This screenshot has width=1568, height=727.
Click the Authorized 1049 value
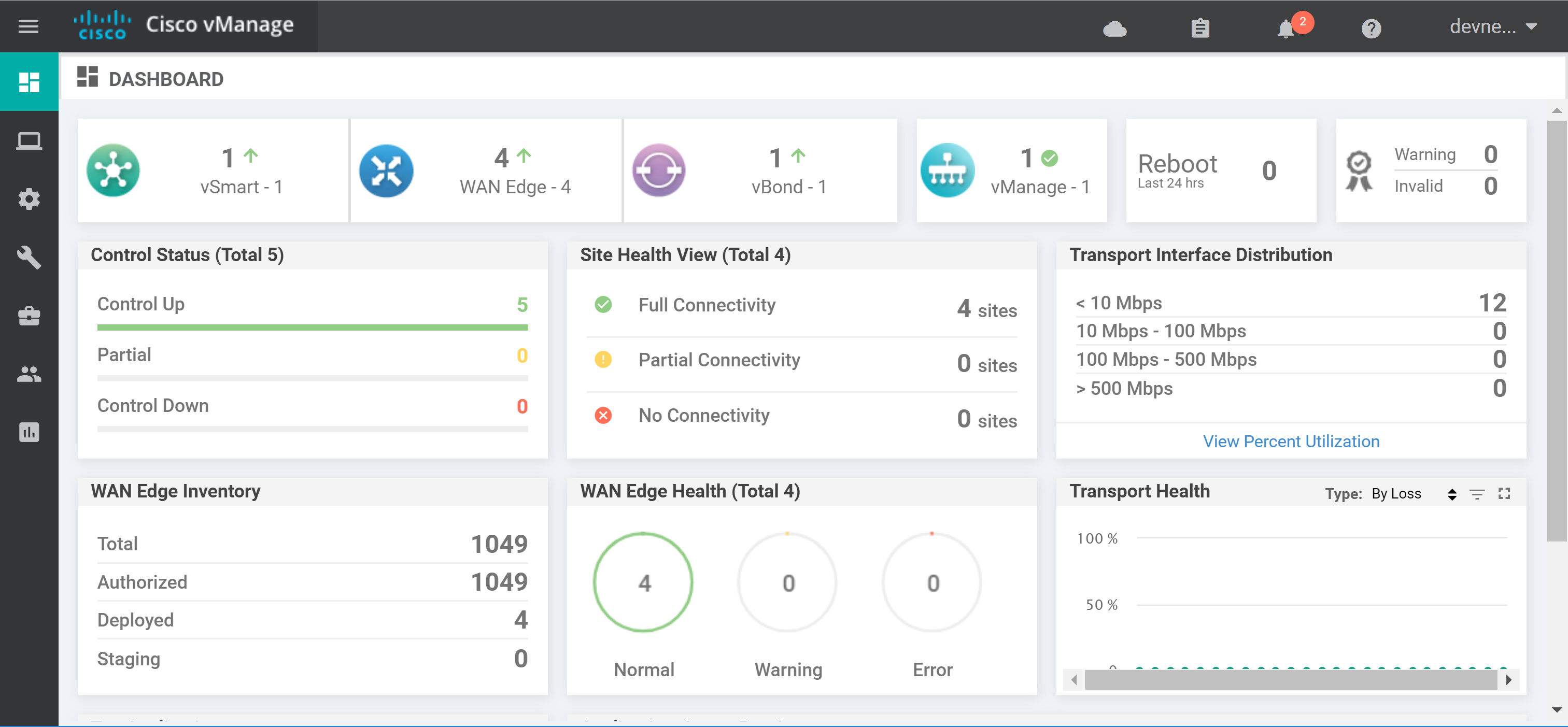(499, 581)
